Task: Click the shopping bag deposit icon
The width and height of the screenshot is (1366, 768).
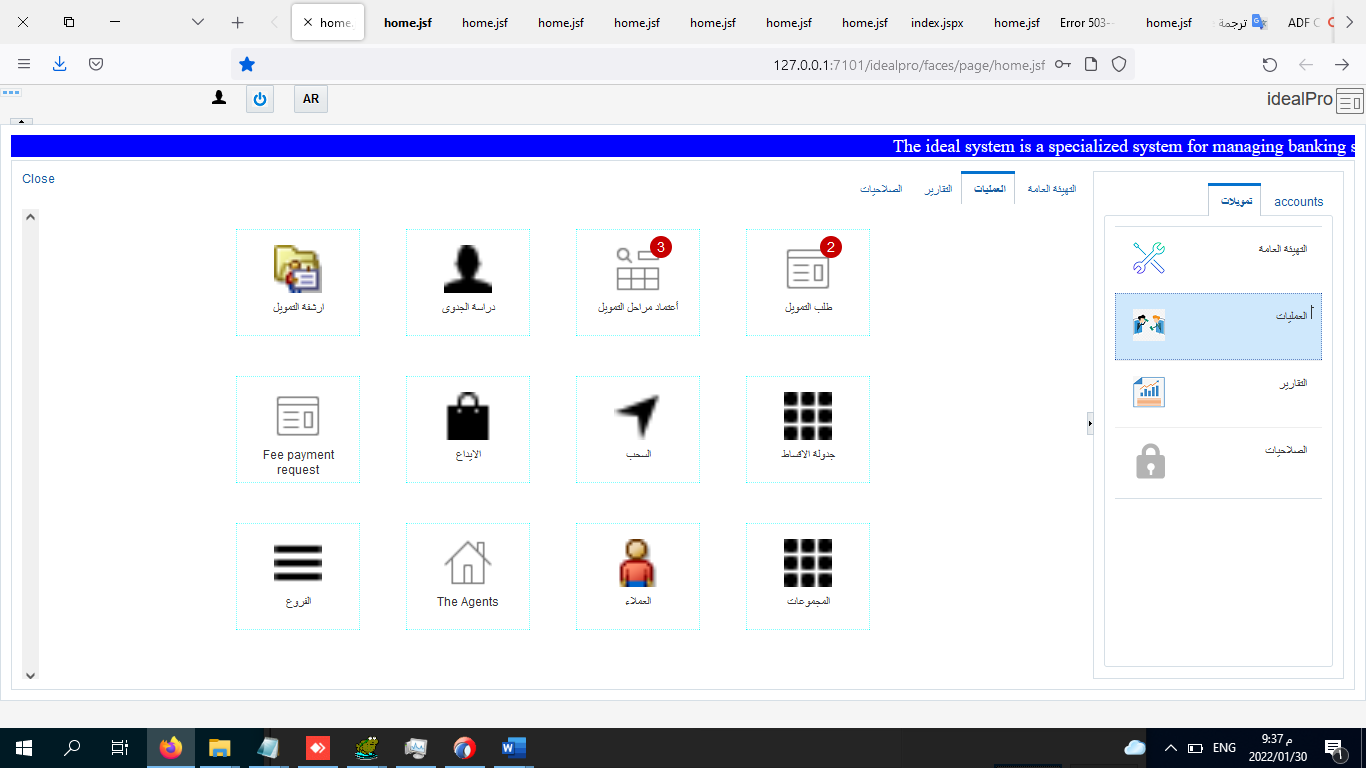Action: tap(467, 417)
